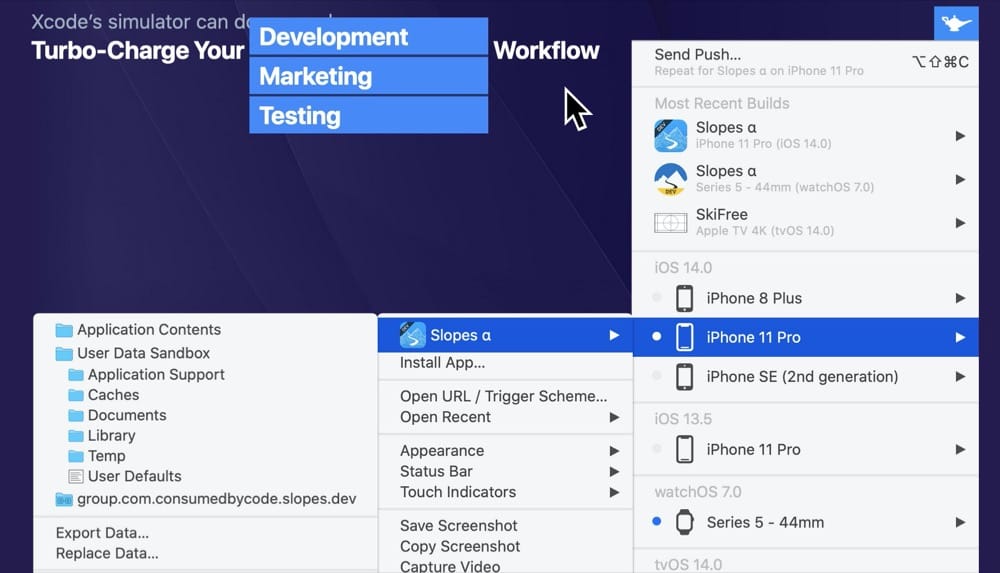This screenshot has width=1000, height=573.
Task: Toggle boot indicator dot for iPhone SE
Action: (x=657, y=376)
